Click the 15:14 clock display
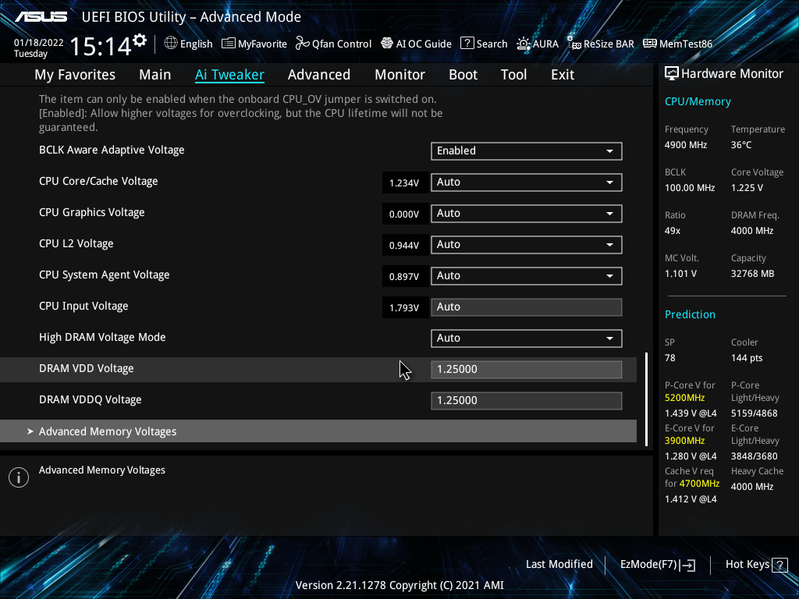Image resolution: width=799 pixels, height=599 pixels. [100, 46]
